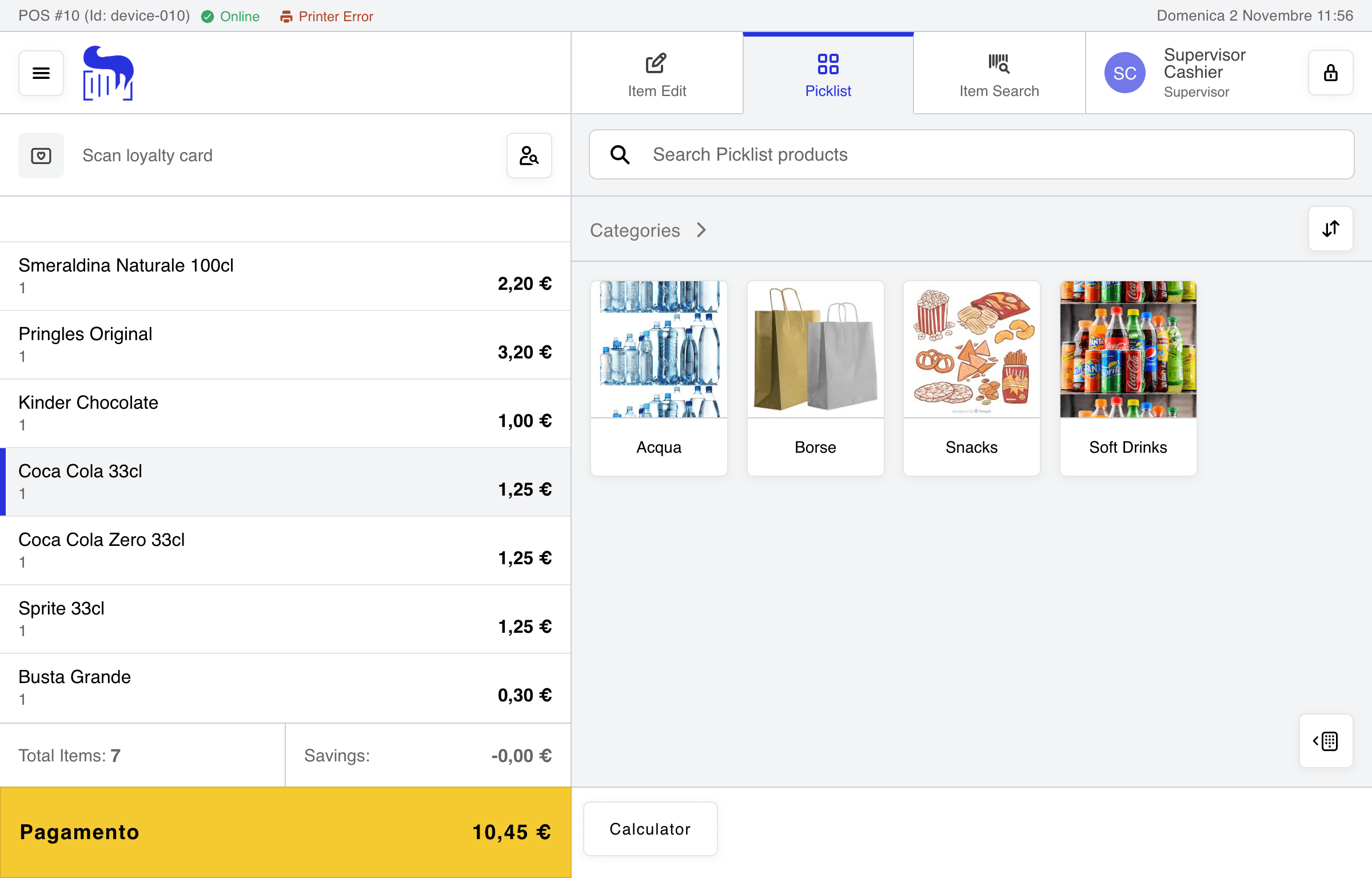Click the Printer Error status icon

pos(288,16)
